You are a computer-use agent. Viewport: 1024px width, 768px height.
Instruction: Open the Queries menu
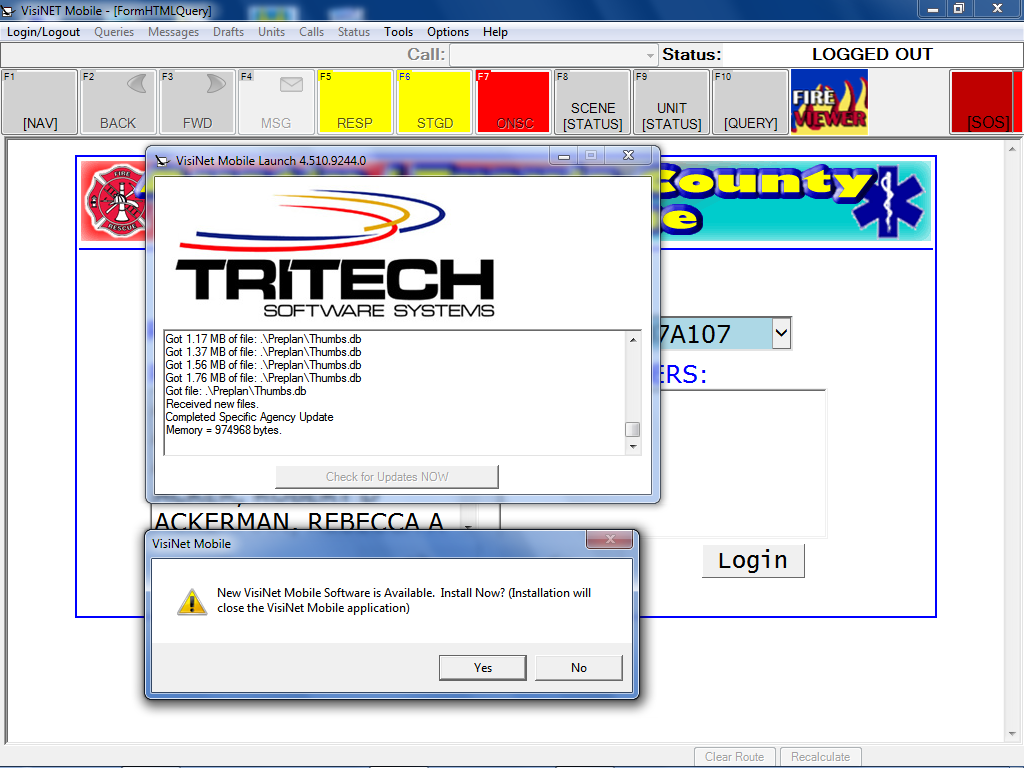coord(114,32)
